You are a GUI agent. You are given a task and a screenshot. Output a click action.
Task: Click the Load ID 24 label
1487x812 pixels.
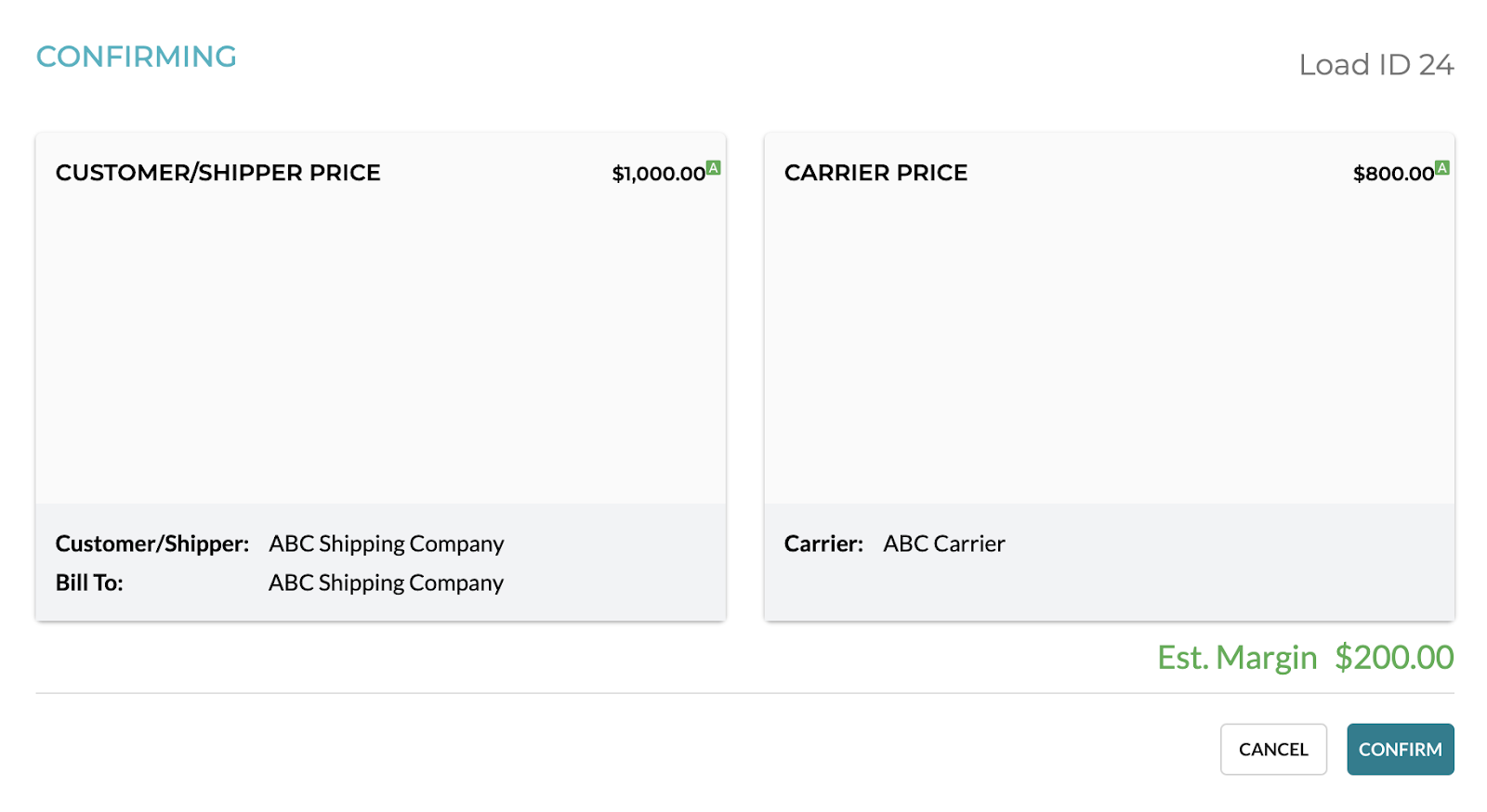coord(1376,65)
